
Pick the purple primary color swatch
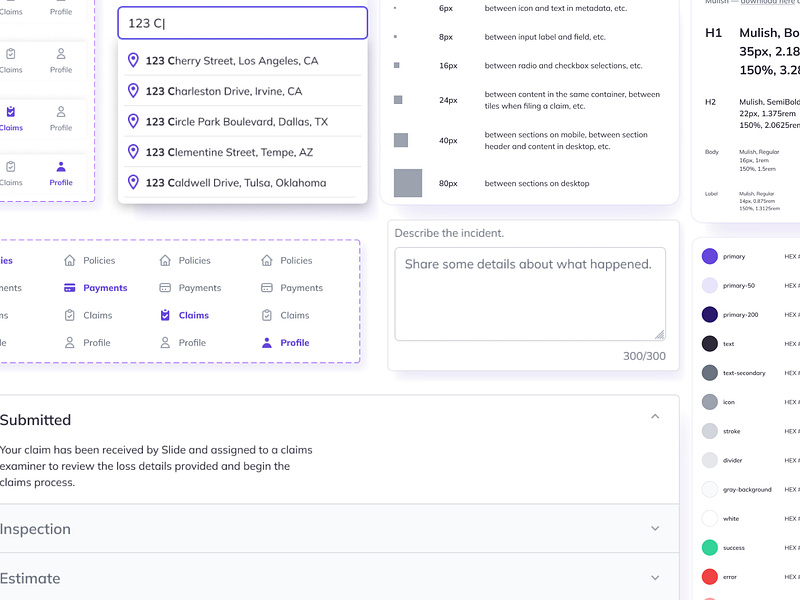pos(709,257)
